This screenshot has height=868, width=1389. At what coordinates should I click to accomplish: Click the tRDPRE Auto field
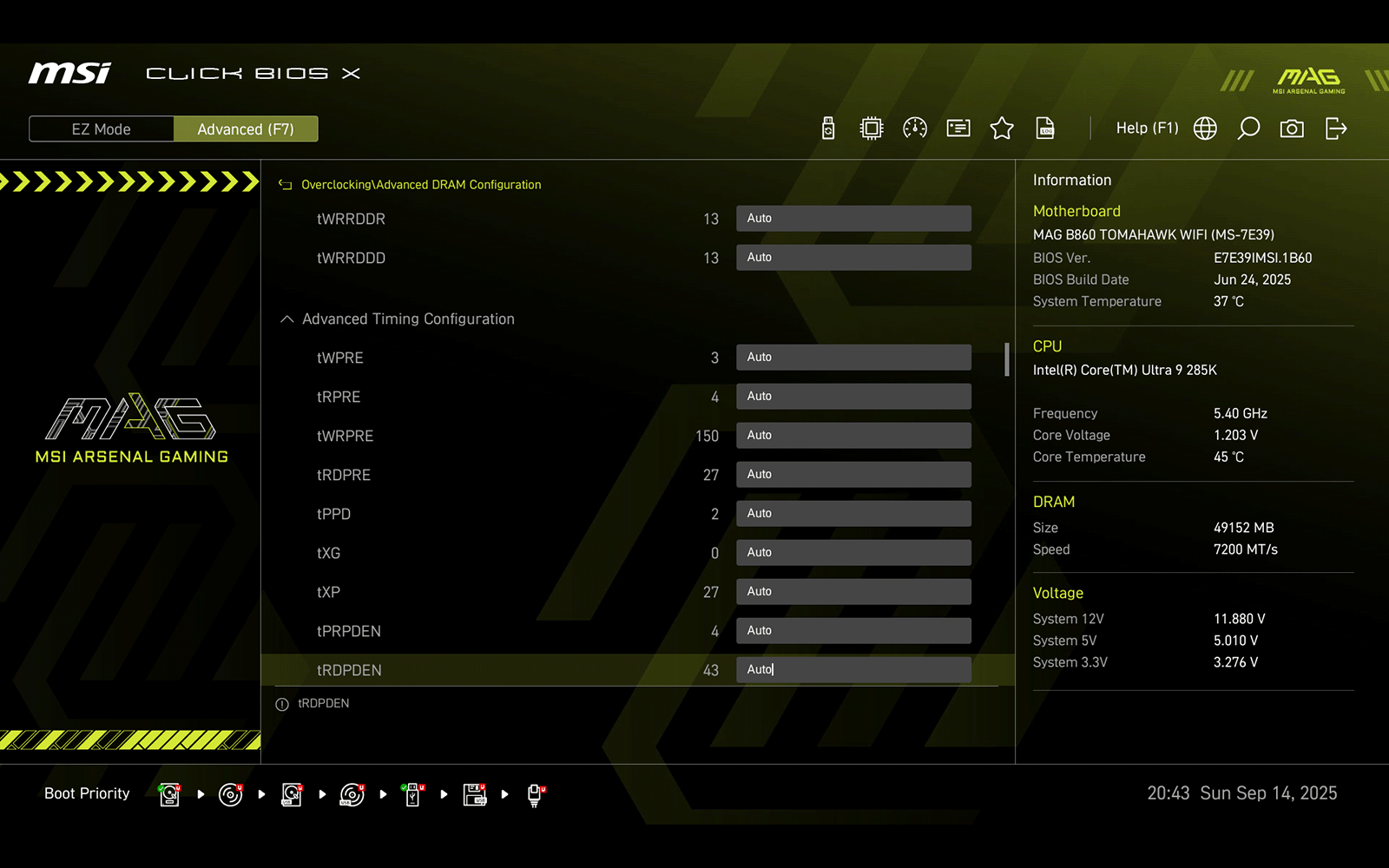pyautogui.click(x=853, y=475)
